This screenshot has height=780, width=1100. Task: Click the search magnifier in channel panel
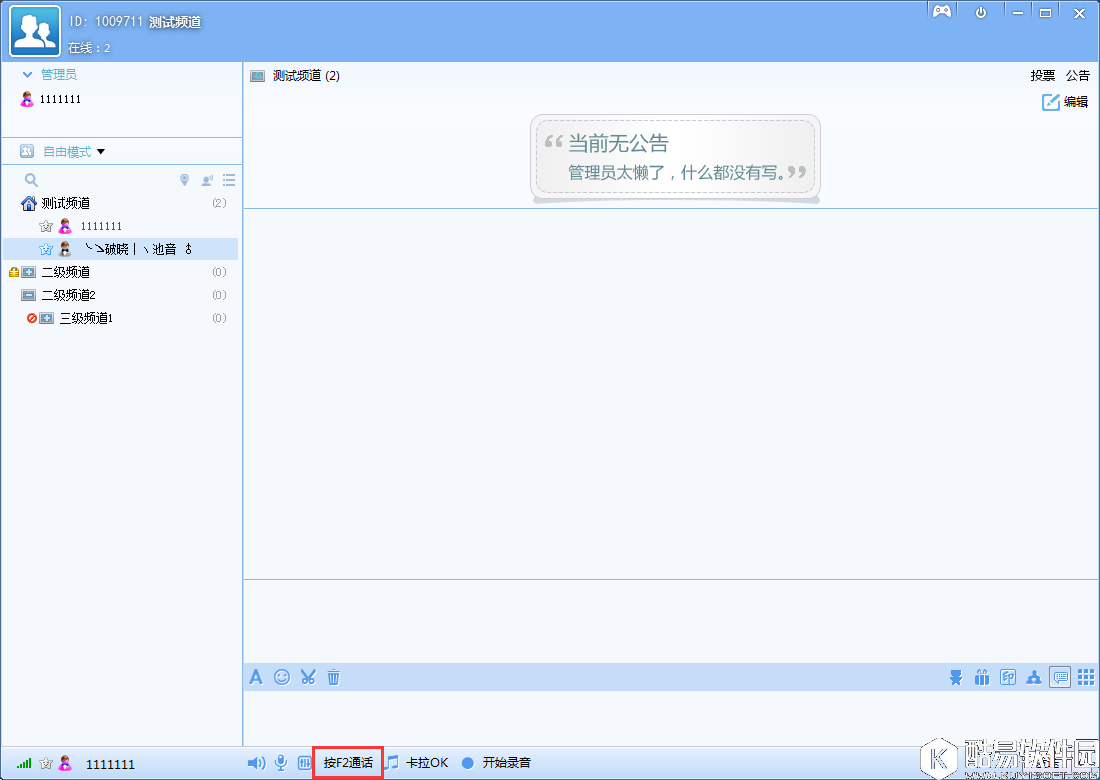(x=30, y=179)
